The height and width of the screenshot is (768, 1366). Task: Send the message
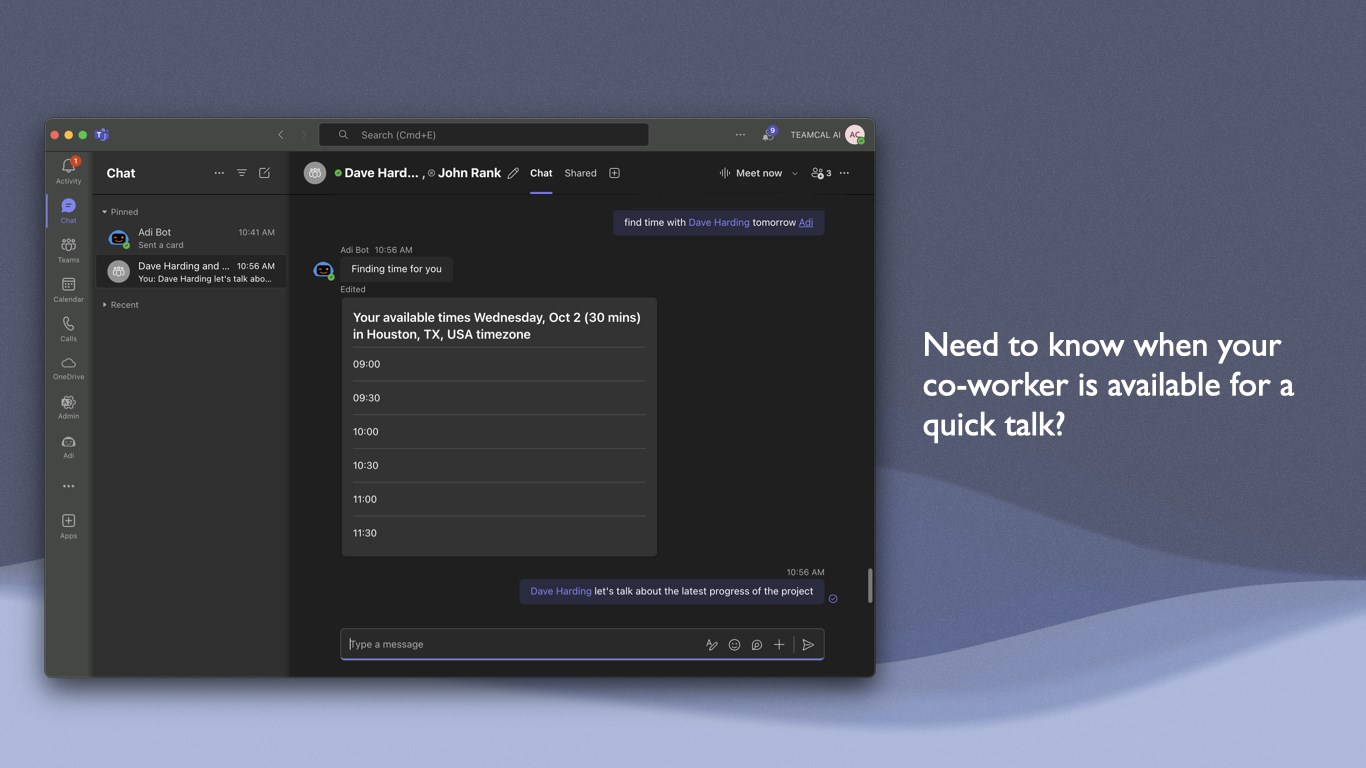click(x=808, y=645)
